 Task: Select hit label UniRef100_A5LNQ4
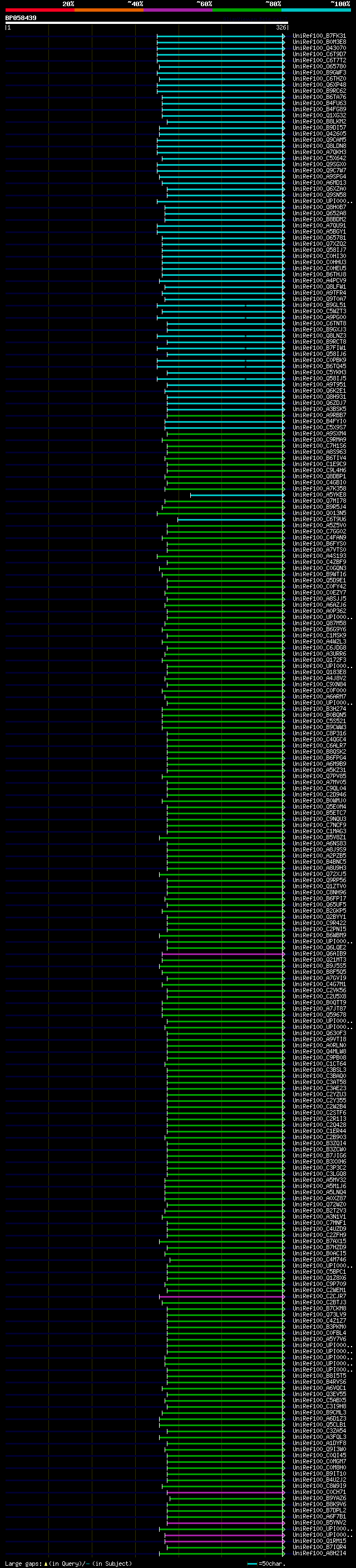[319, 1193]
